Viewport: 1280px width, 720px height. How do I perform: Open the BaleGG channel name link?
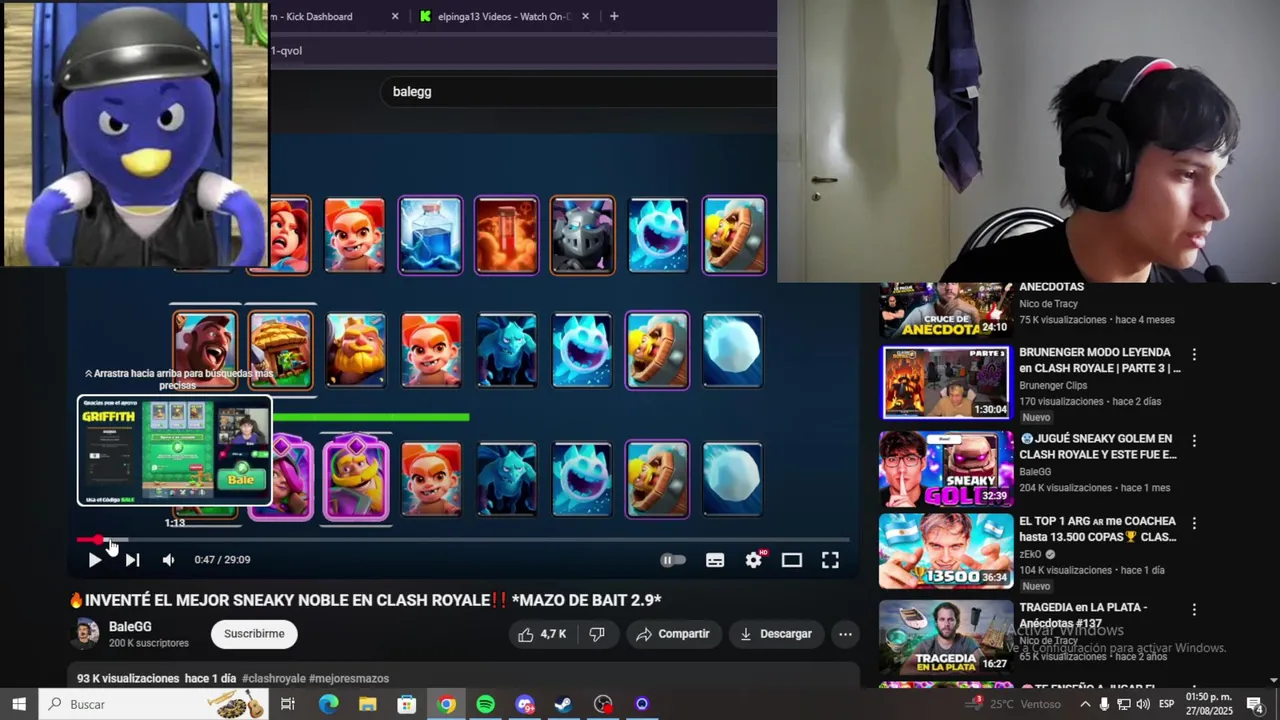point(130,627)
